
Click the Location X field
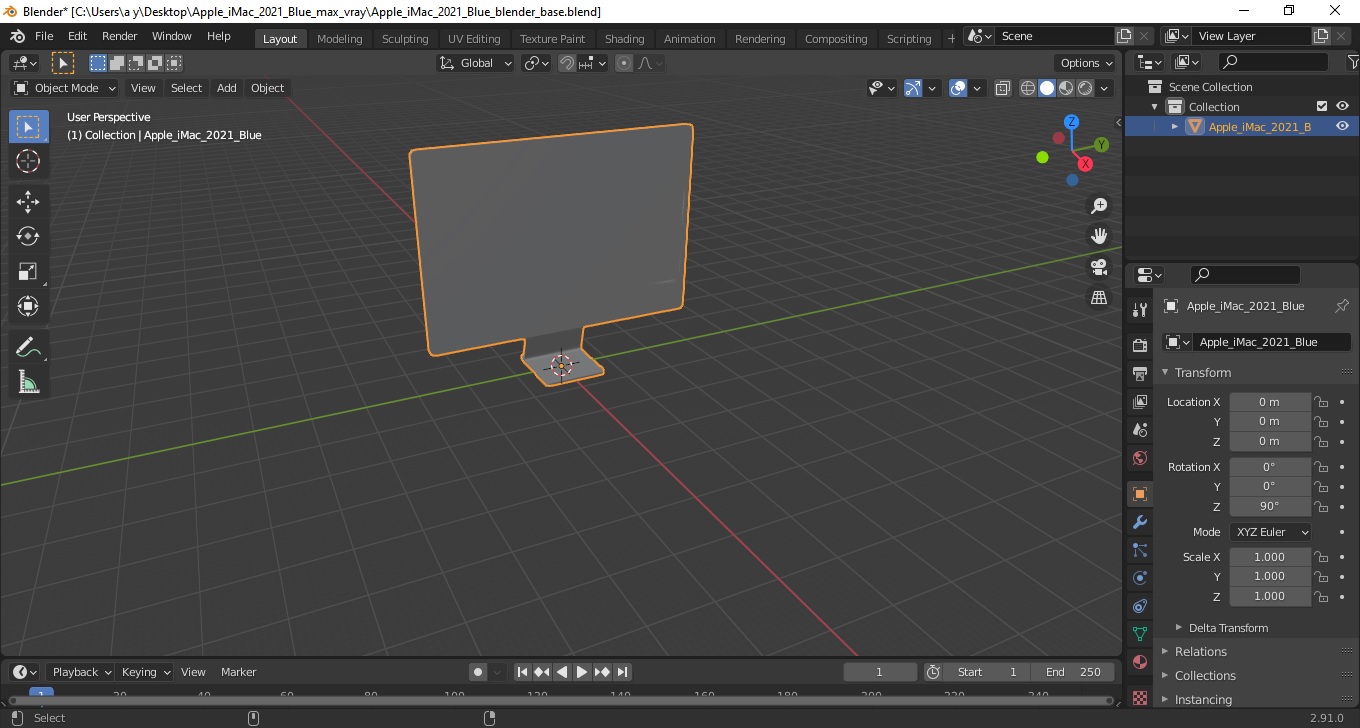coord(1269,402)
